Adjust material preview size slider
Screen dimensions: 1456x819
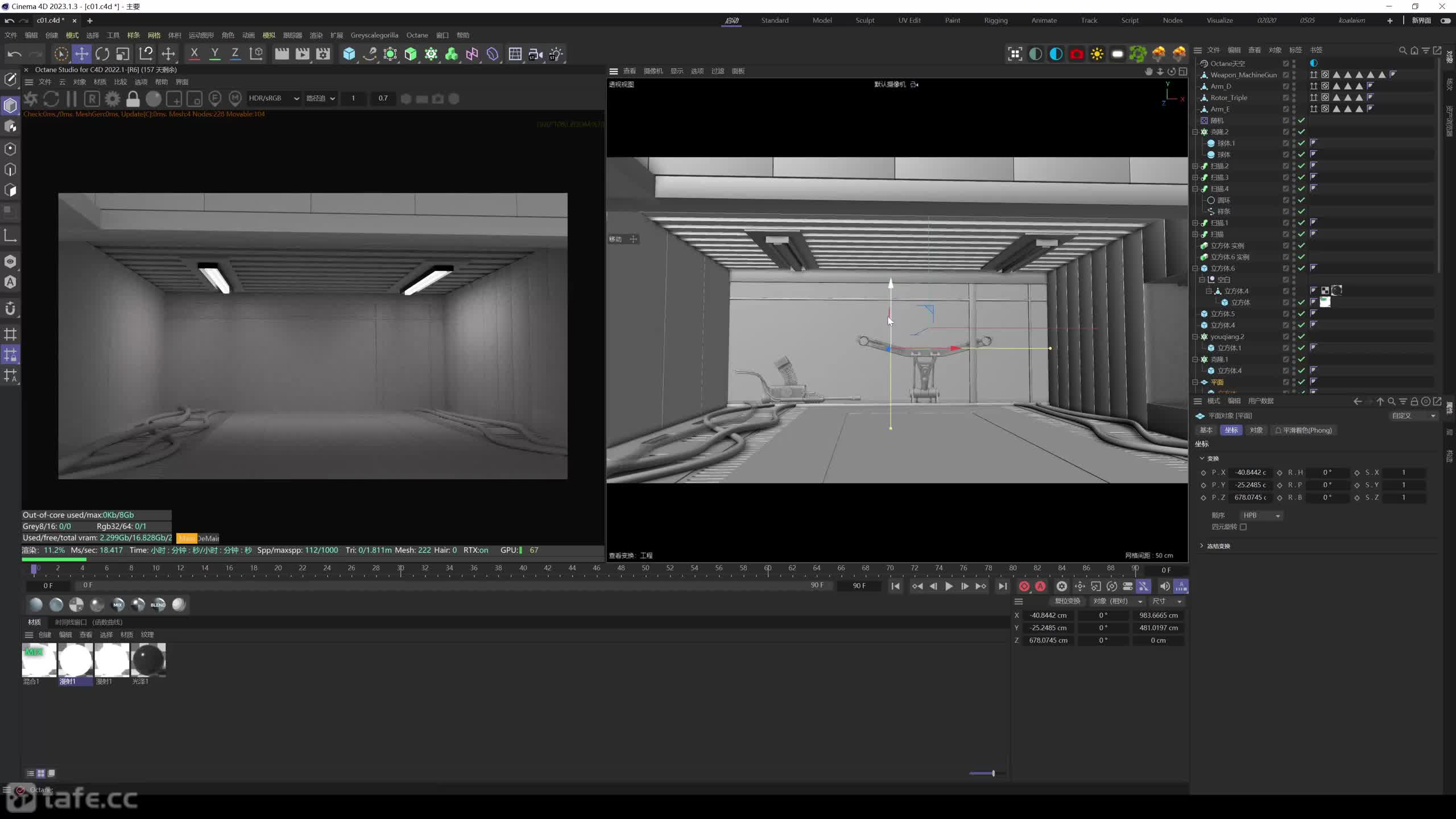tap(993, 773)
